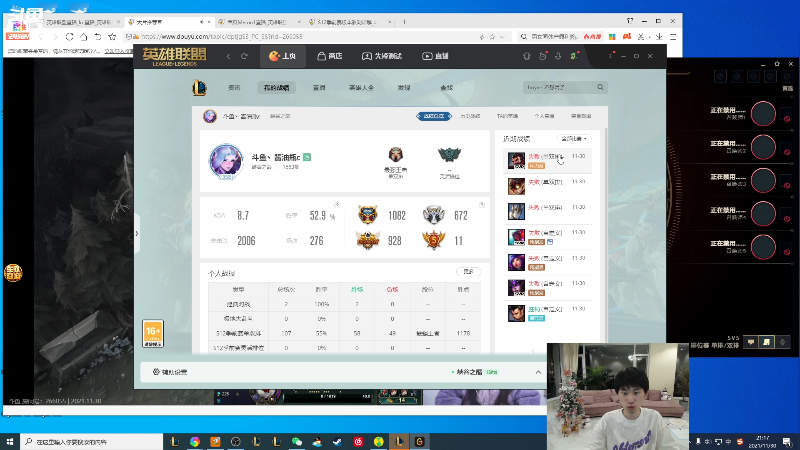This screenshot has height=450, width=800.
Task: Select the 我的战绩 navigation item
Action: pyautogui.click(x=277, y=88)
